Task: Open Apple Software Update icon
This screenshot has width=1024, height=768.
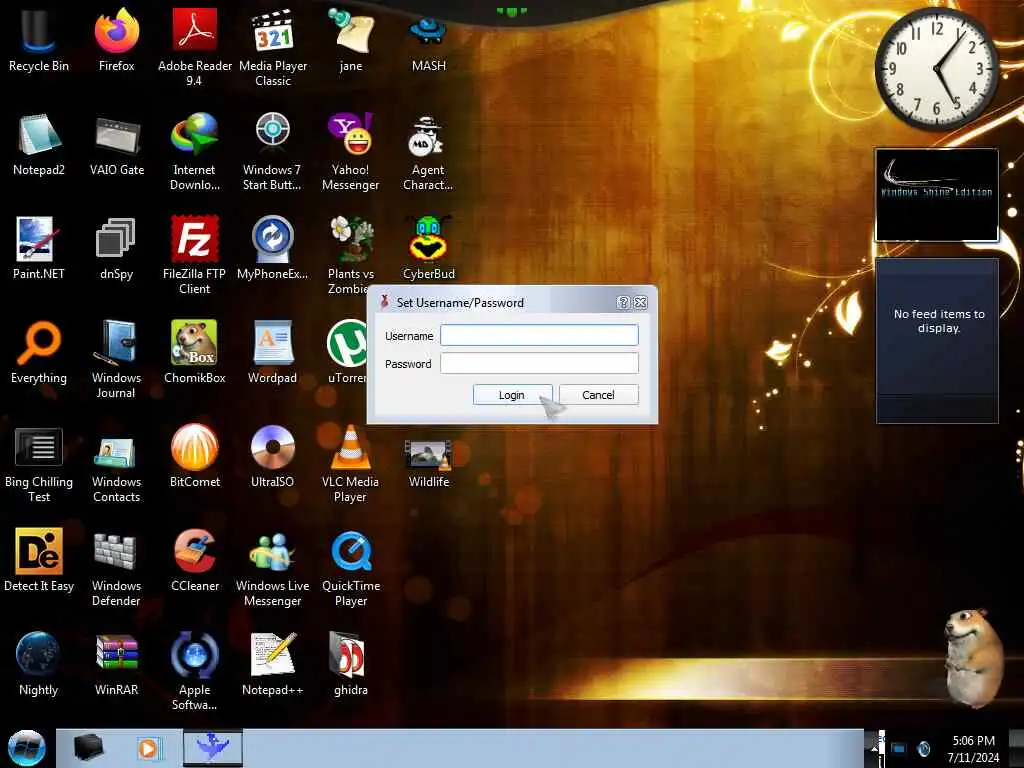Action: 195,671
